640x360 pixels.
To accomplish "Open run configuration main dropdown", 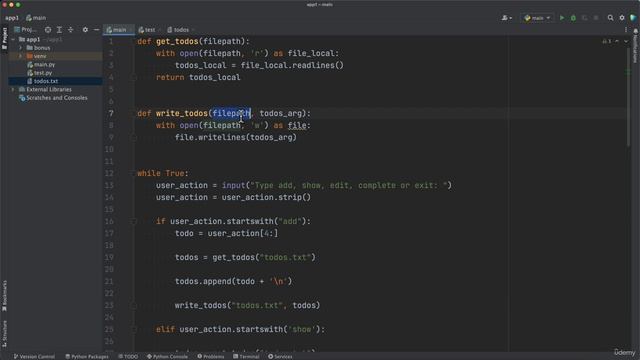I will point(537,18).
